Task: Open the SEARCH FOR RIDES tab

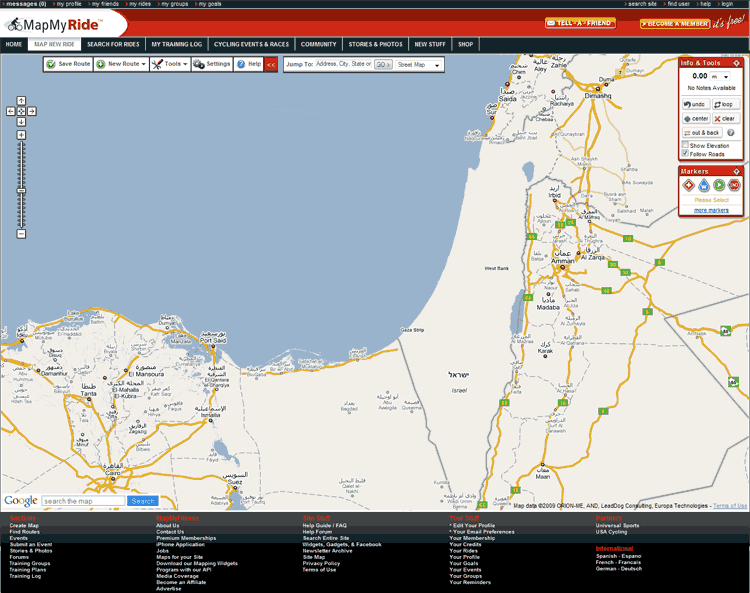Action: [113, 44]
